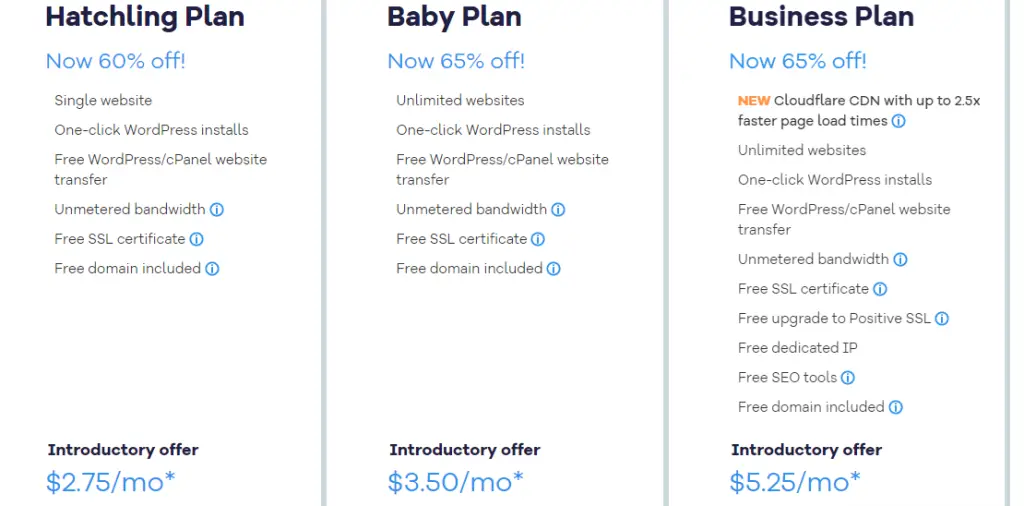Screen dimensions: 1024x506
Task: Select the Hatchling Plan heading
Action: tap(145, 16)
